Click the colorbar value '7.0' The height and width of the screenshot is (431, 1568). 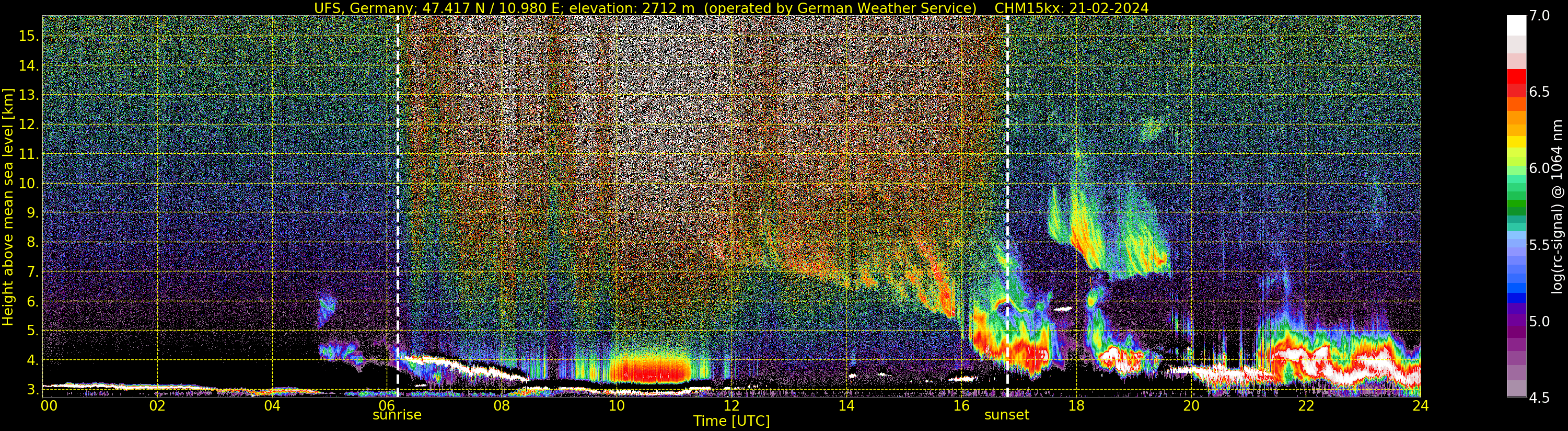[1539, 16]
